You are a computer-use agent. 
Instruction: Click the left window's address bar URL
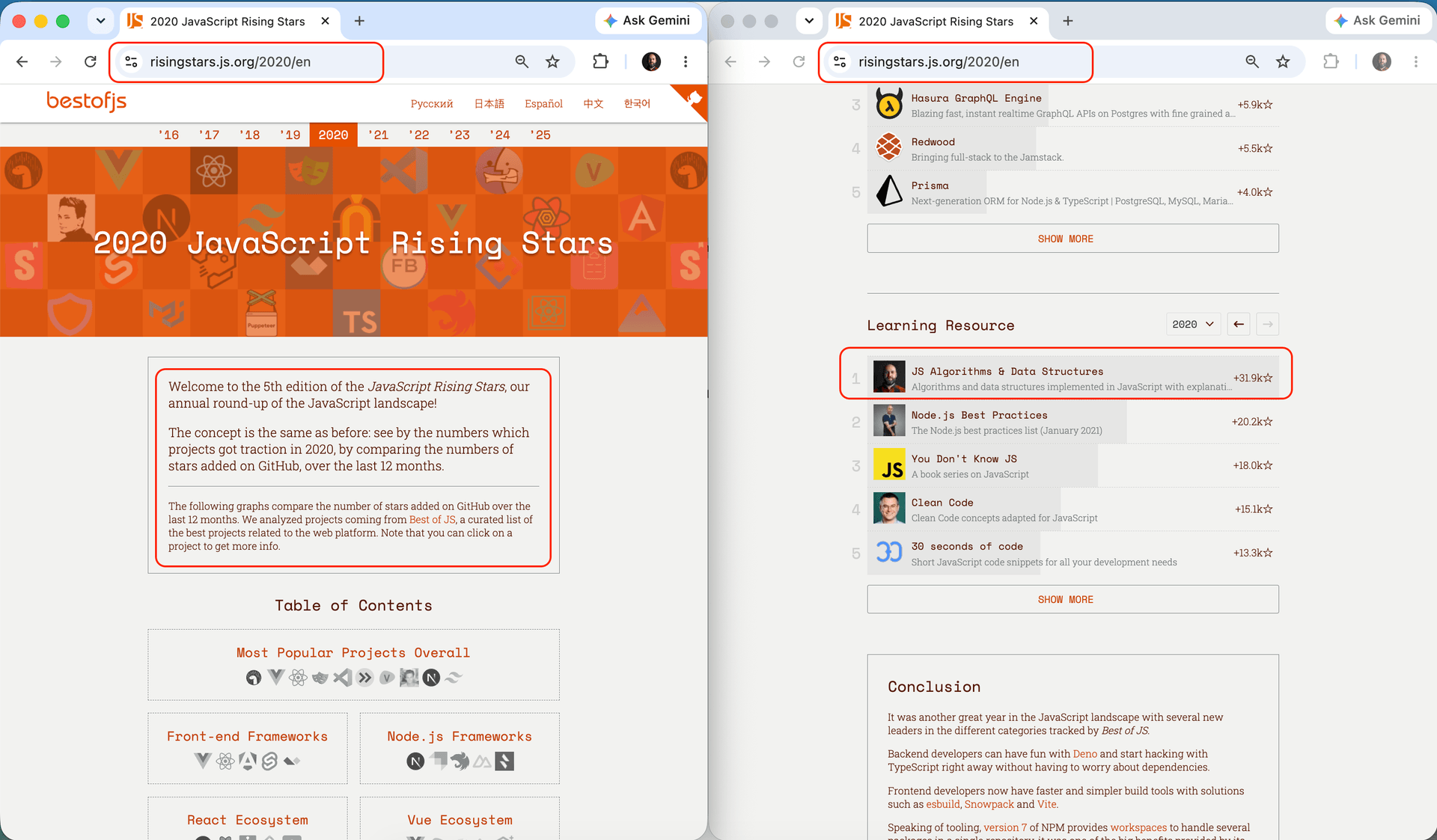point(230,62)
